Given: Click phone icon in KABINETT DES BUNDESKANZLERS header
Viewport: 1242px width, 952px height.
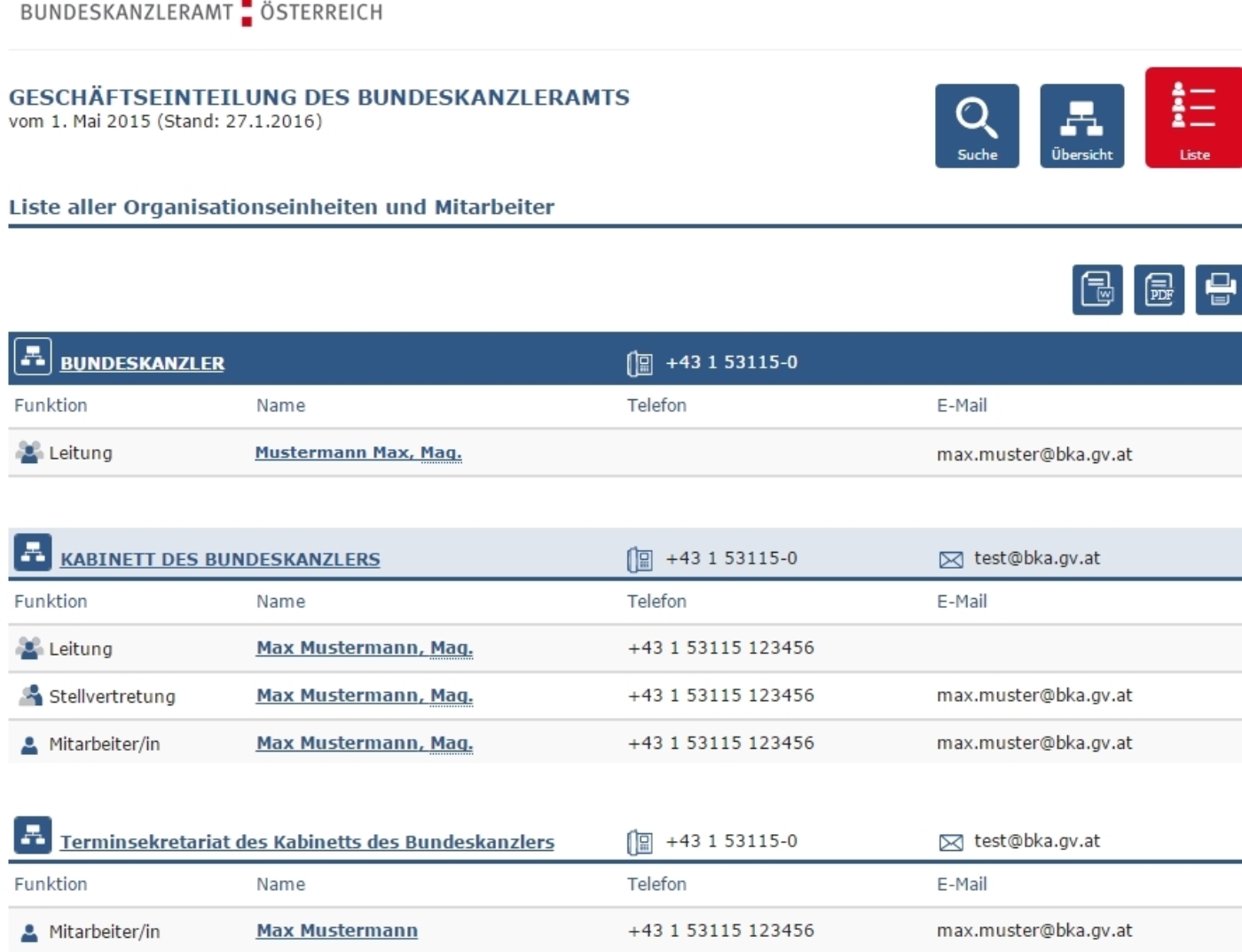Looking at the screenshot, I should (x=640, y=560).
